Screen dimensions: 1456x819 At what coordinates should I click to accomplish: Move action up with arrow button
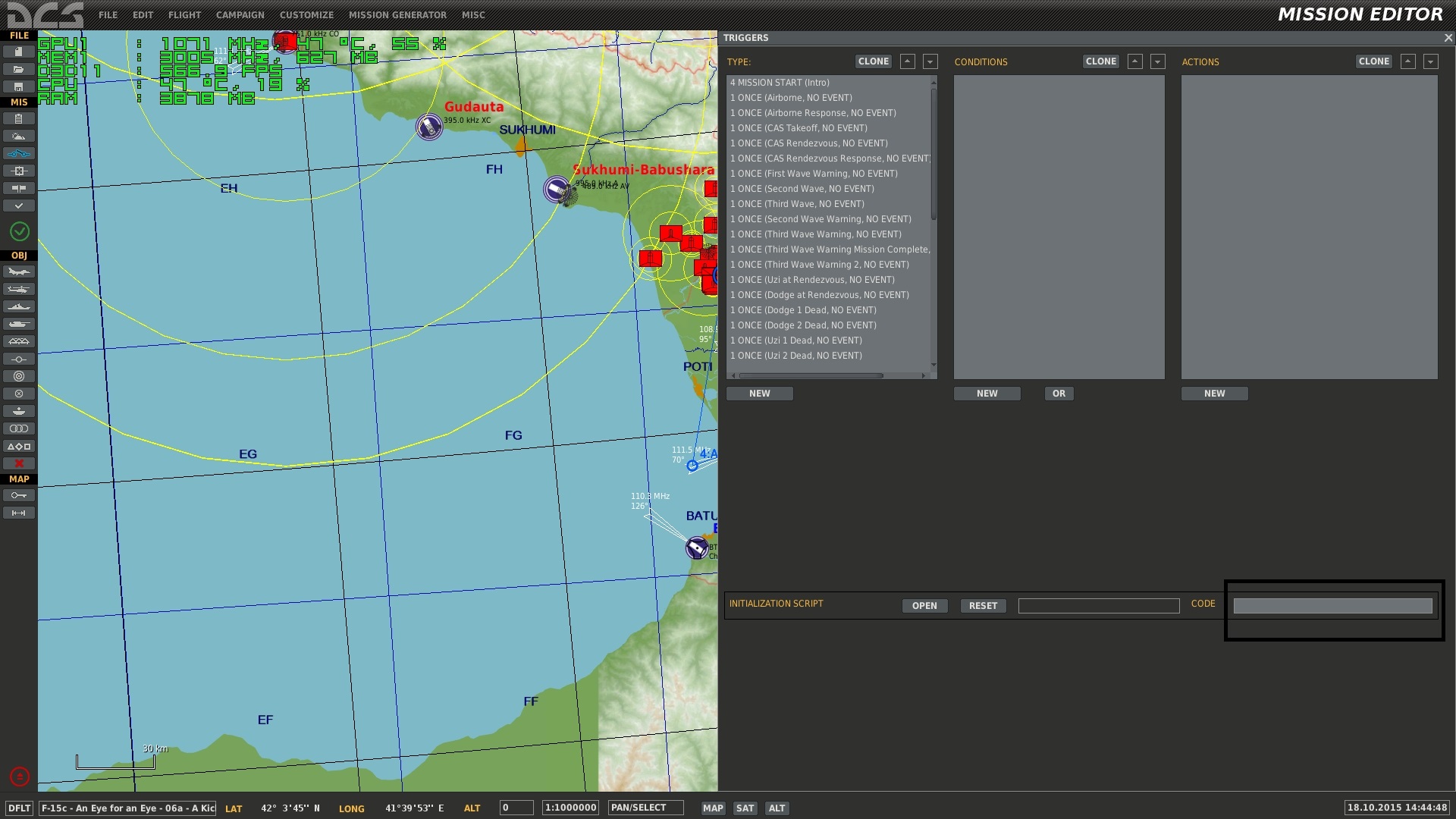[x=1407, y=61]
